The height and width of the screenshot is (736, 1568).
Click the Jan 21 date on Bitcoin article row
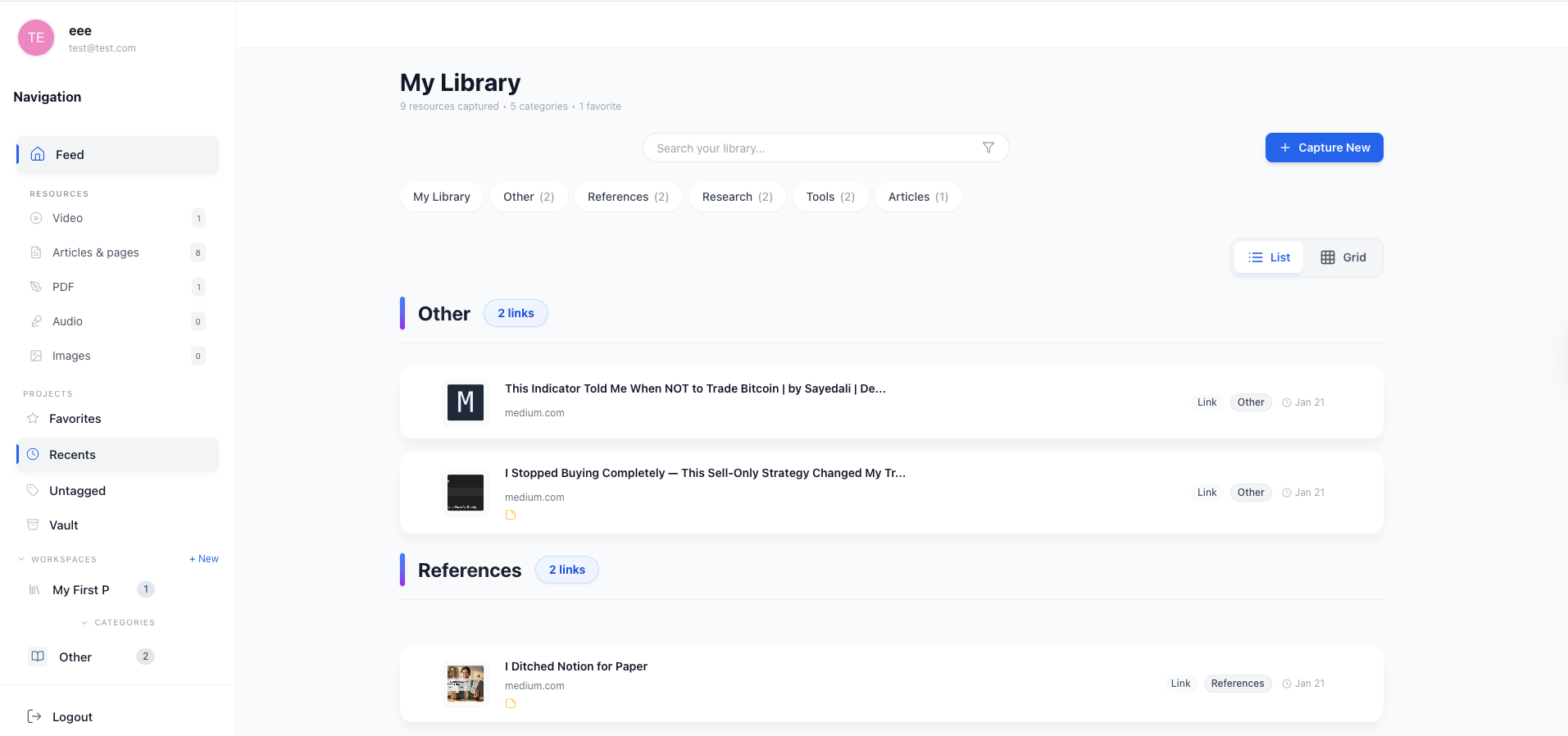[1310, 402]
